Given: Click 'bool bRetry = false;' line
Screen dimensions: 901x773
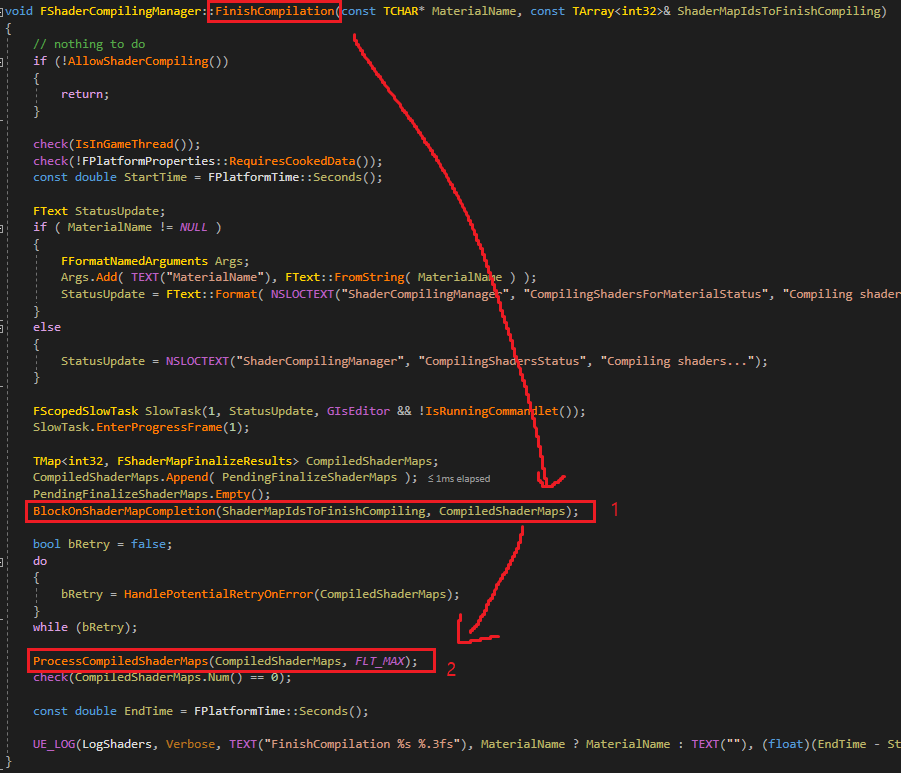Looking at the screenshot, I should pos(102,544).
